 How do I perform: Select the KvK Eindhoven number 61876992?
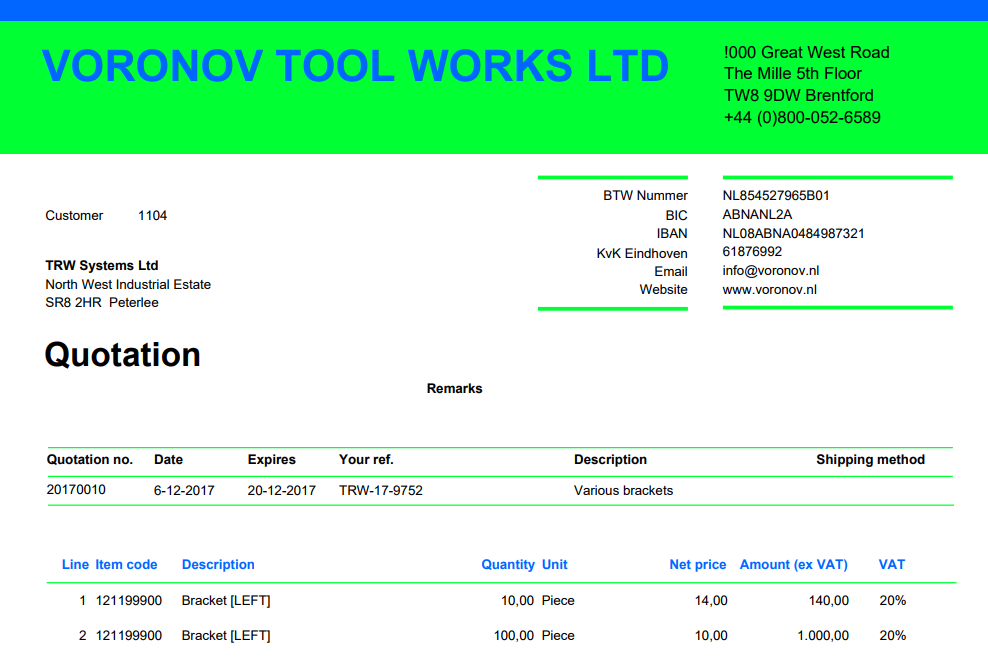752,252
